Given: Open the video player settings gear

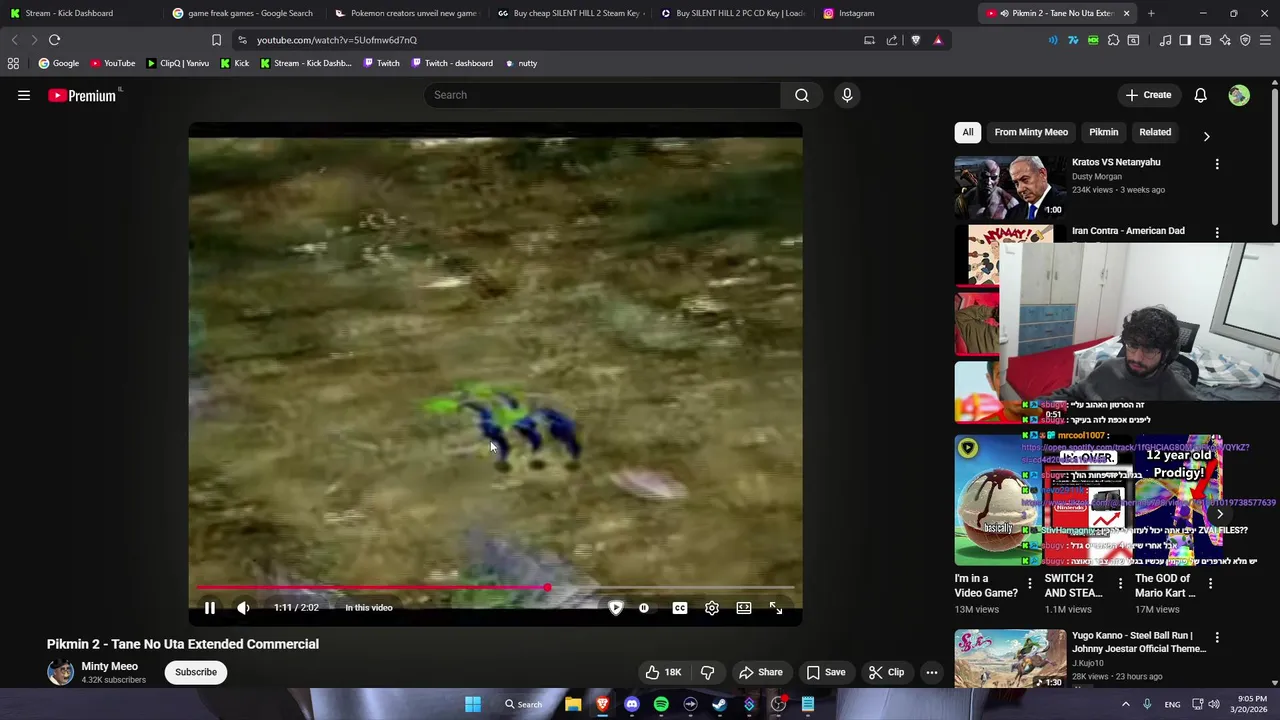Looking at the screenshot, I should 712,608.
